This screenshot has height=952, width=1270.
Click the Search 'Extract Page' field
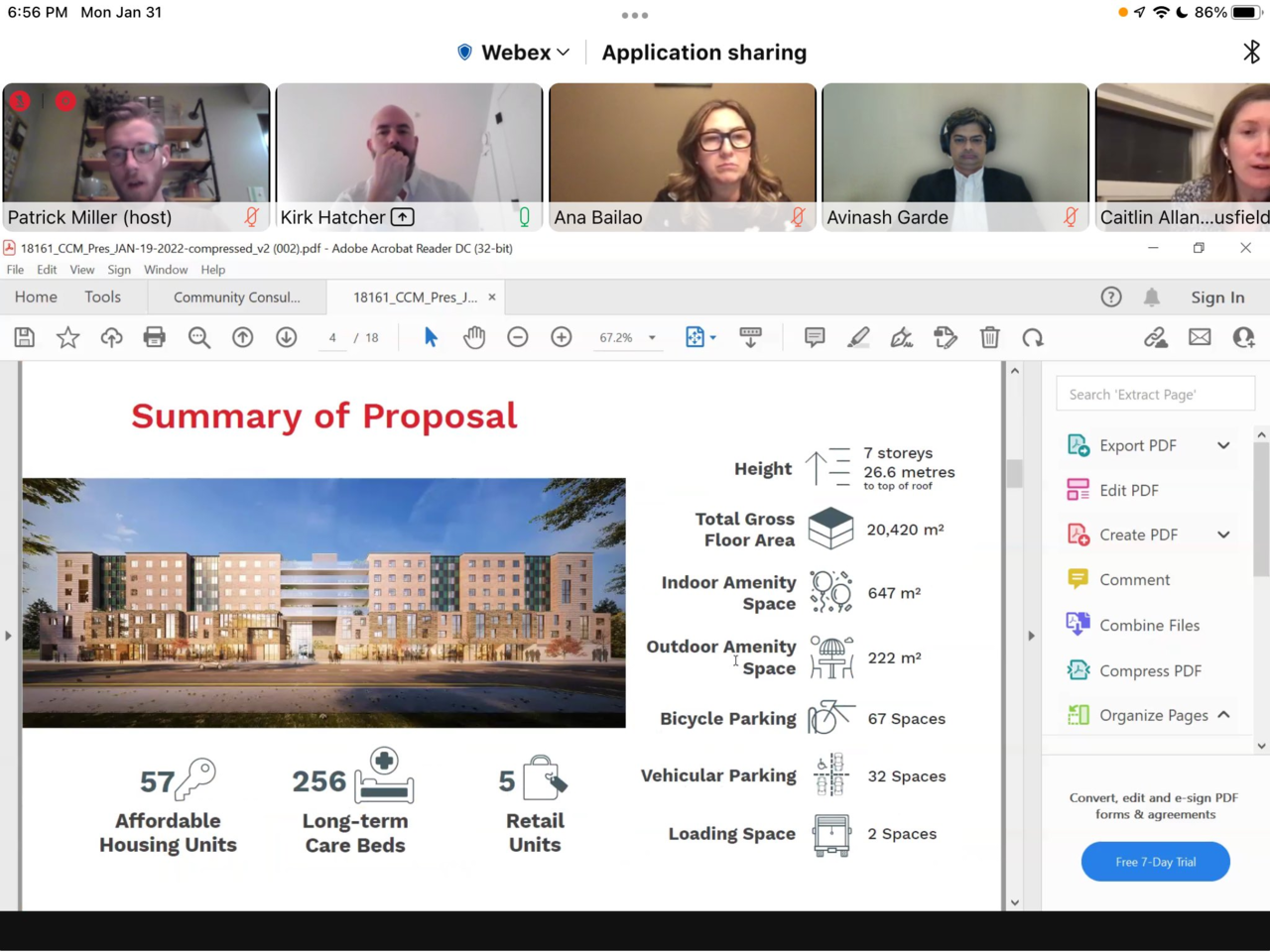click(x=1156, y=394)
